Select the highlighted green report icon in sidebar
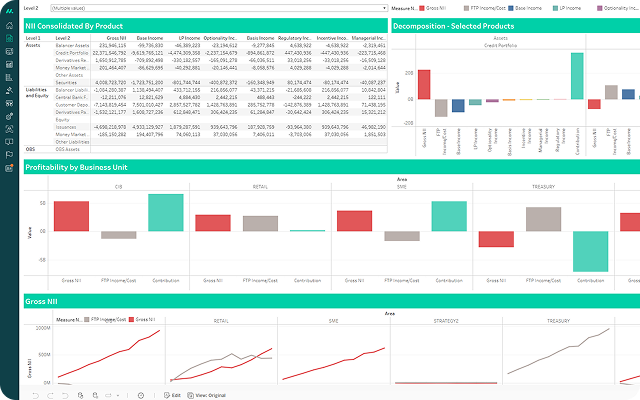640x400 pixels. pos(9,38)
